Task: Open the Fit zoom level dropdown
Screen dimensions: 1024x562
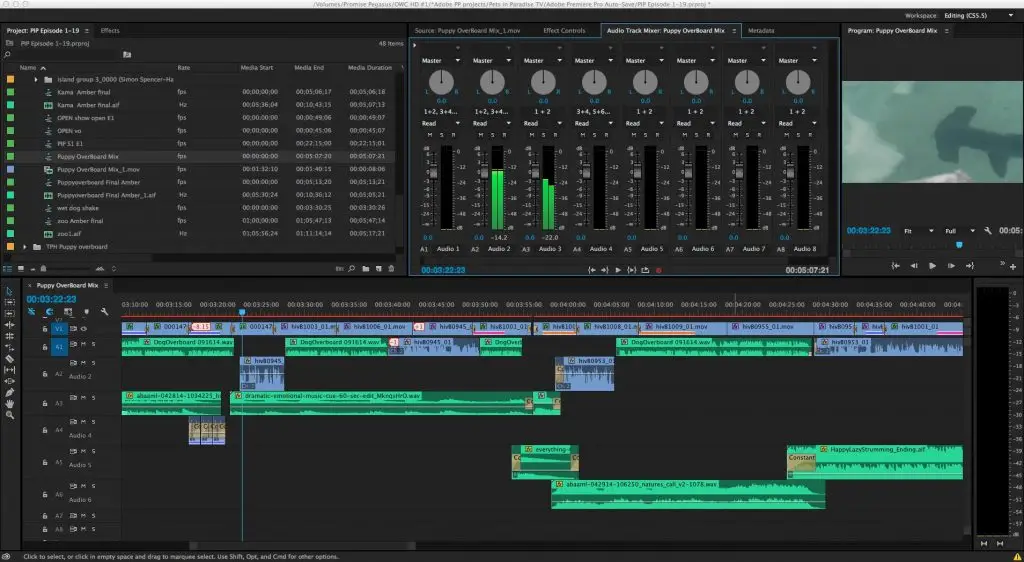Action: pyautogui.click(x=918, y=230)
